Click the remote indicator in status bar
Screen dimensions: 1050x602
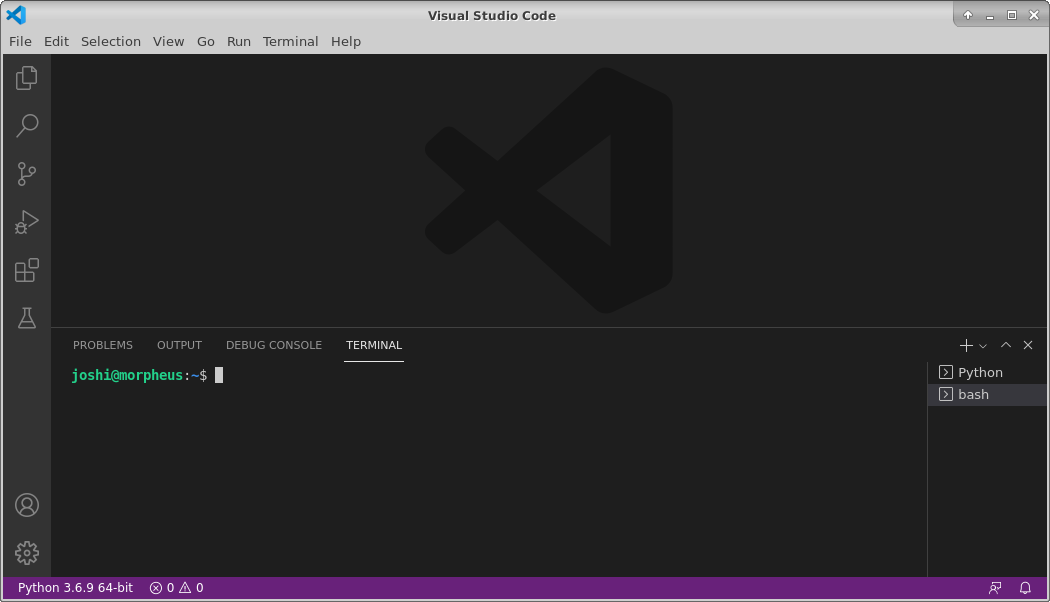click(x=995, y=588)
